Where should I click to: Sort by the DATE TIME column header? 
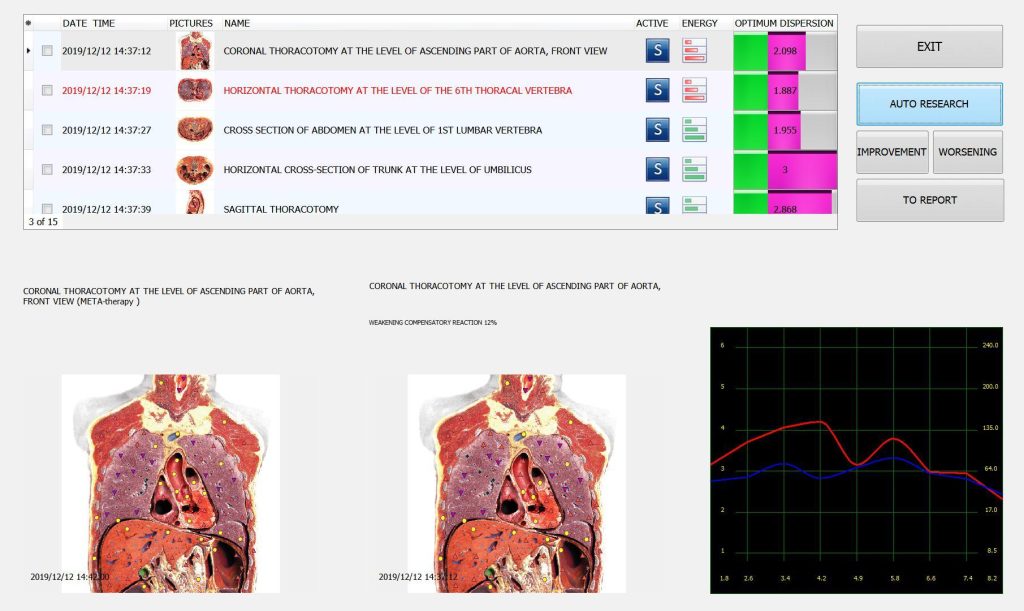(x=88, y=23)
